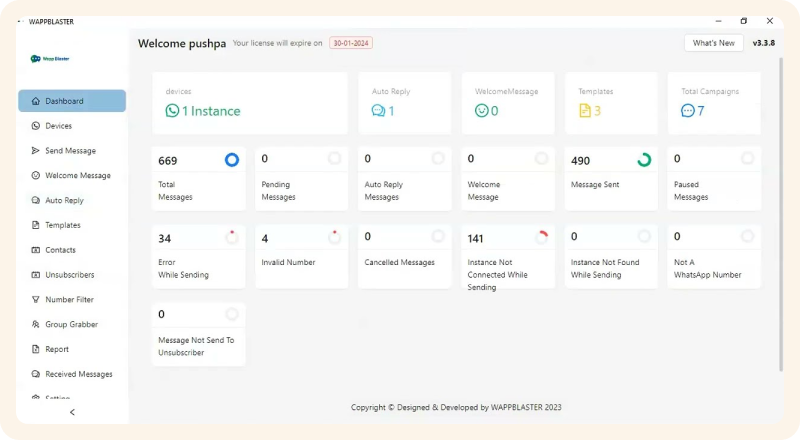Click the WhatsApp icon in devices card
Viewport: 800px width, 440px height.
[172, 111]
